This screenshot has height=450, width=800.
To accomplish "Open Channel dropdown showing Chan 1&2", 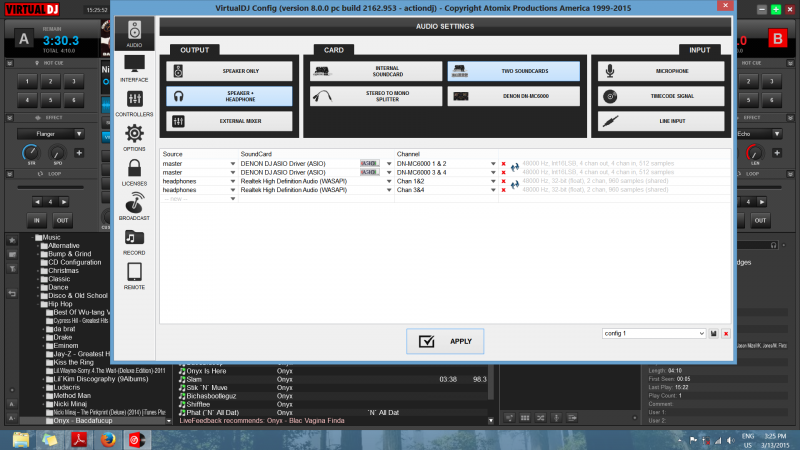I will tap(493, 181).
